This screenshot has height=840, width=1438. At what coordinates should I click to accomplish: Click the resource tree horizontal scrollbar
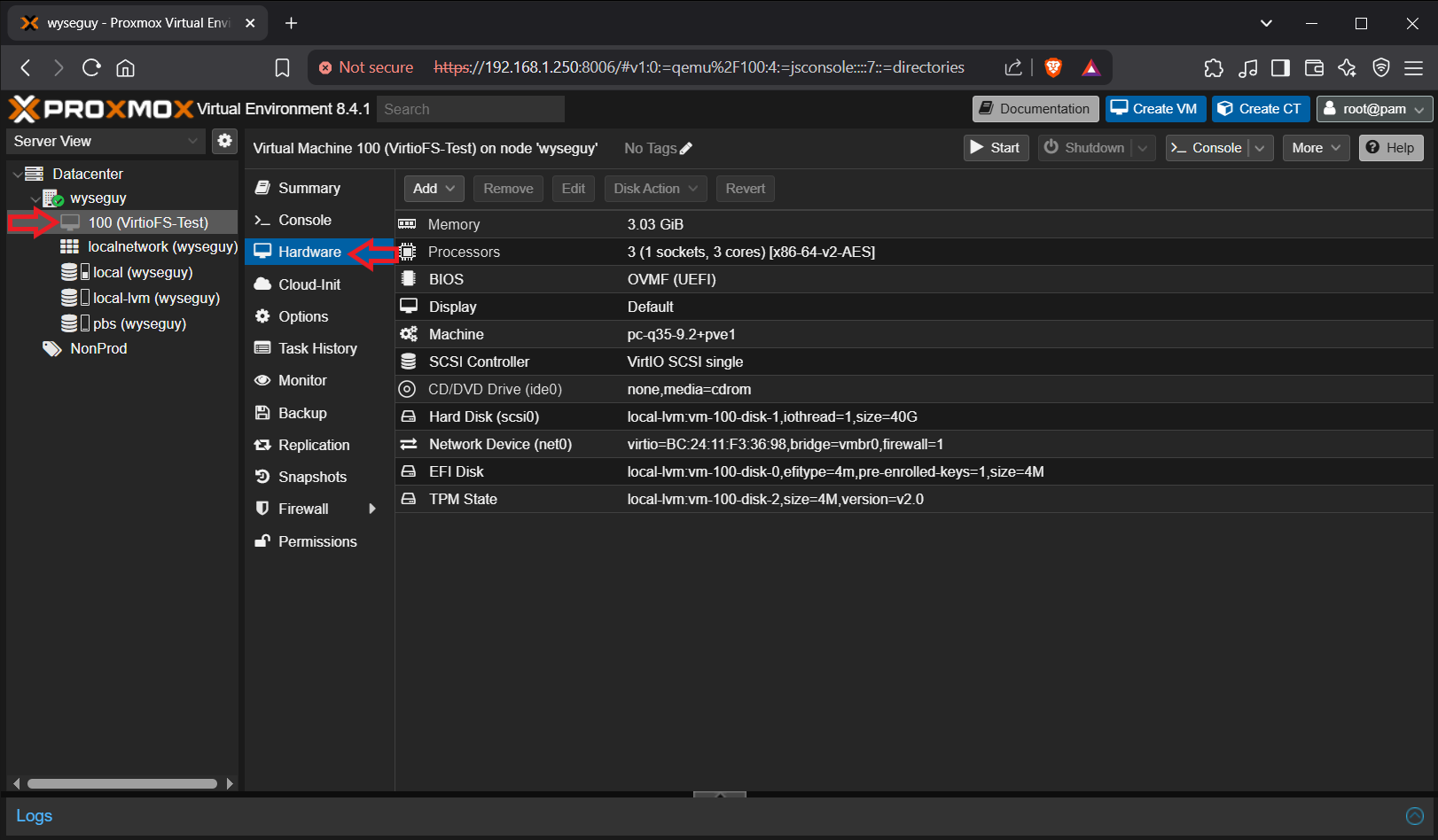122,783
